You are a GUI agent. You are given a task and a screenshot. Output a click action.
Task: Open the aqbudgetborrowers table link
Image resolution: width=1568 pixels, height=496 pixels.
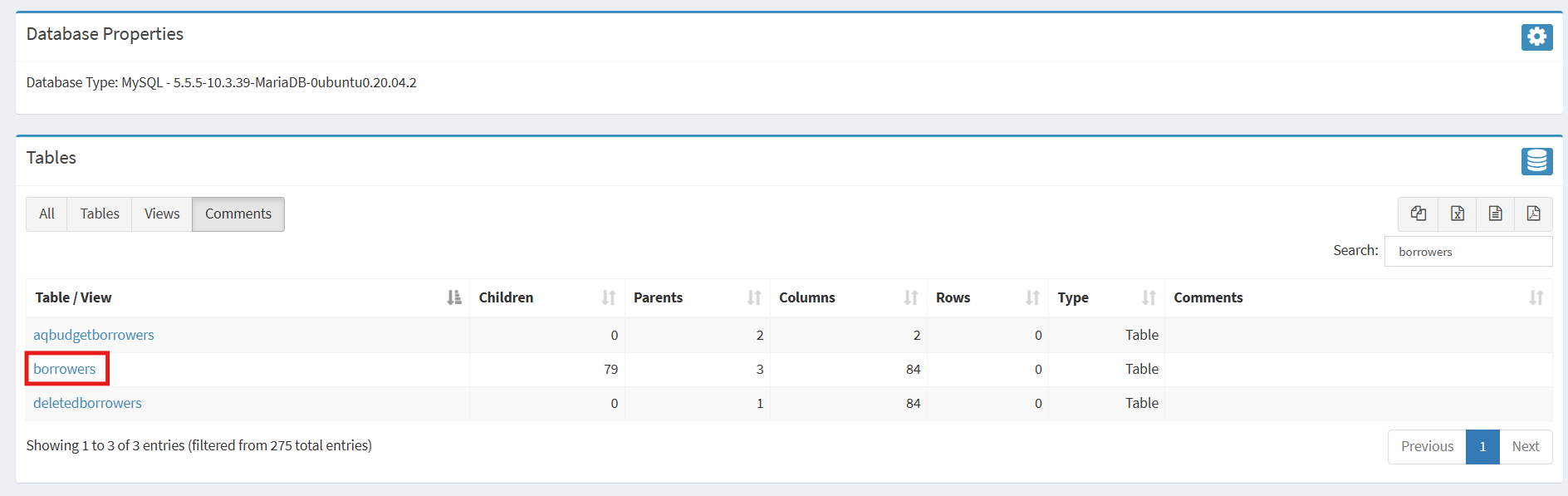pyautogui.click(x=94, y=335)
